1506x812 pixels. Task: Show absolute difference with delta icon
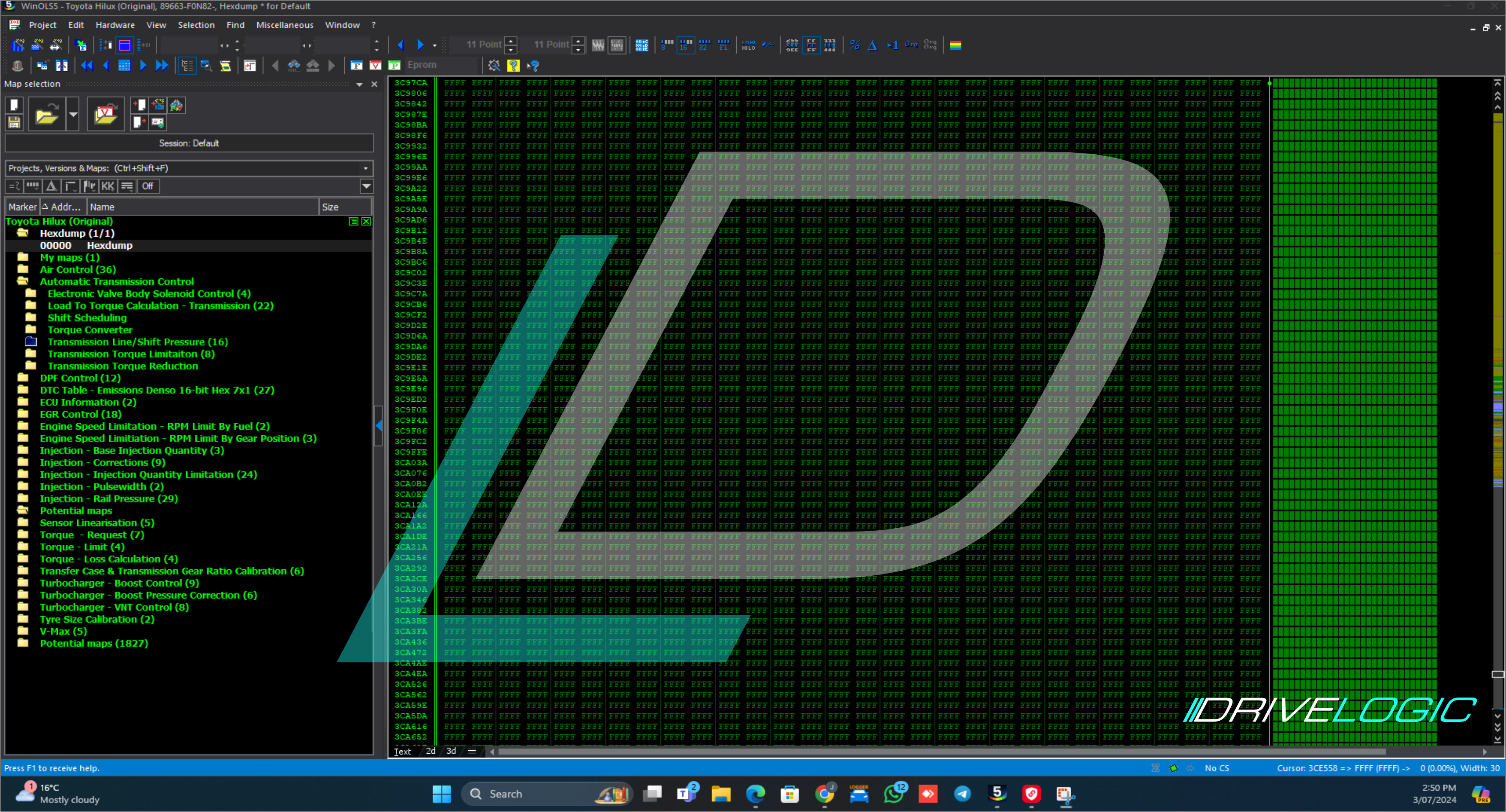tap(872, 45)
